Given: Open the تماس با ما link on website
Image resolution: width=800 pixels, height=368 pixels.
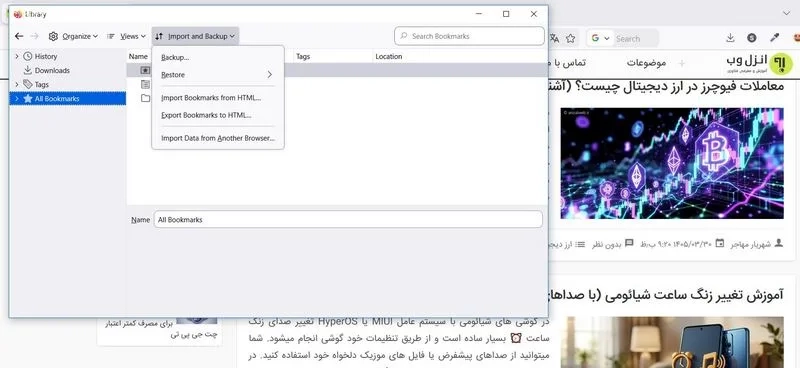Looking at the screenshot, I should coord(566,63).
